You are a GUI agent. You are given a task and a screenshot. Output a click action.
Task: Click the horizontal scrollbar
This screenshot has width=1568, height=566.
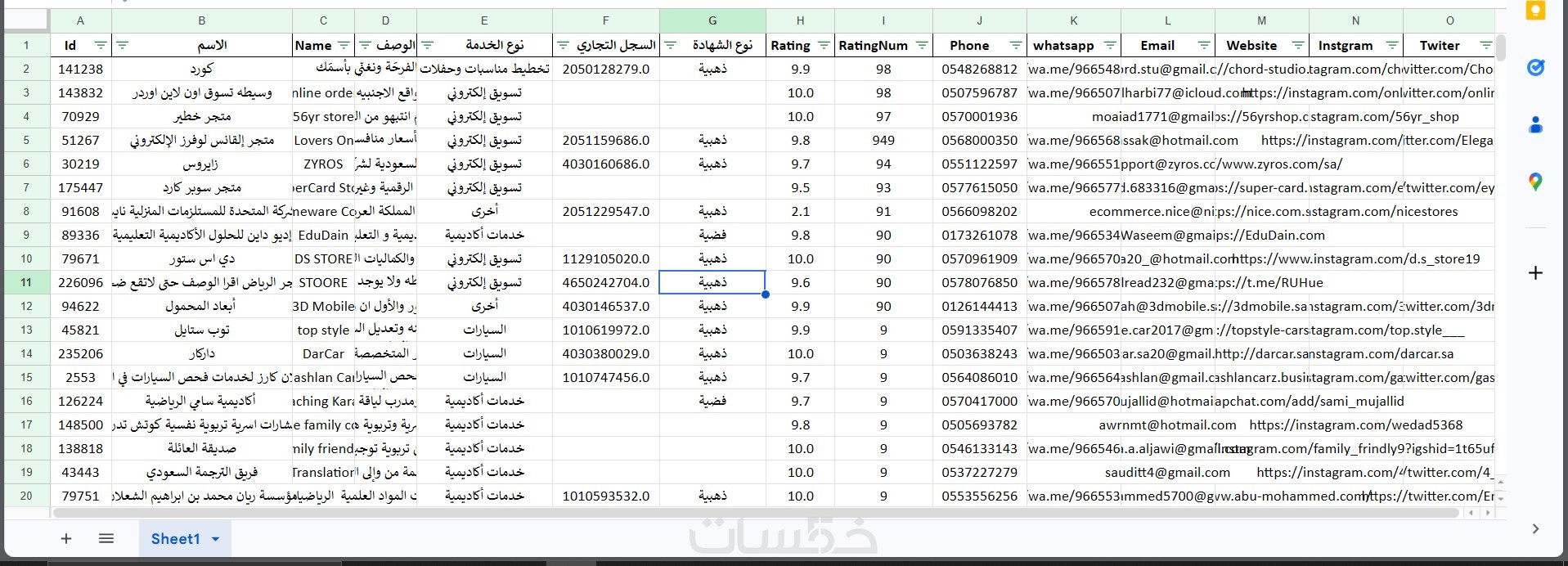click(x=756, y=513)
